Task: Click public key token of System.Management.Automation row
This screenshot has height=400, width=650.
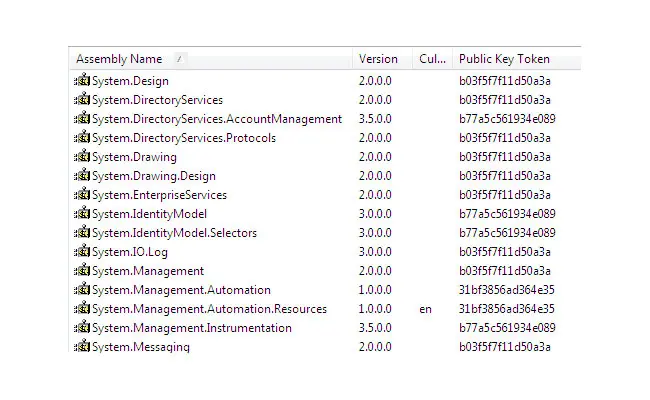Action: 507,290
